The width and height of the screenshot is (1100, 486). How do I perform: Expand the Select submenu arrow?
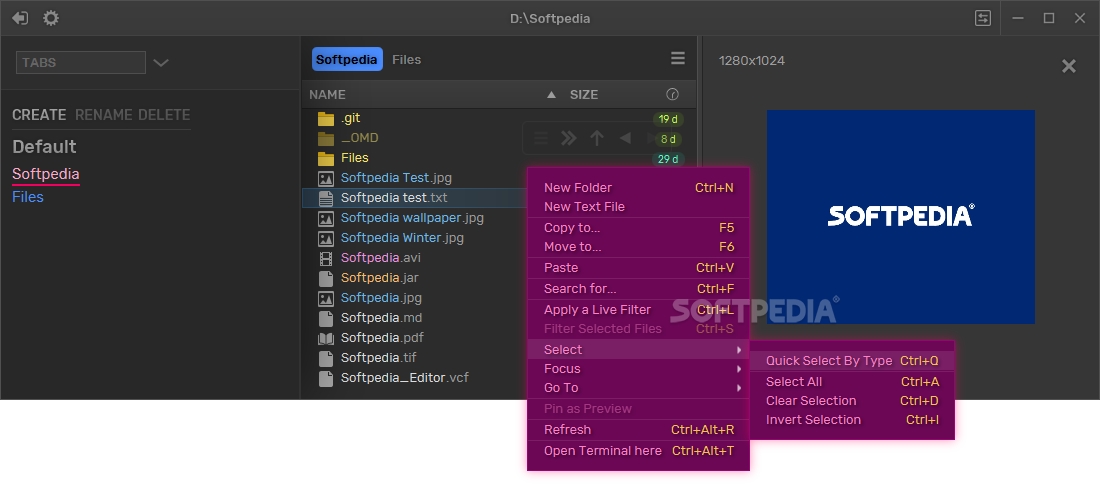tap(739, 349)
